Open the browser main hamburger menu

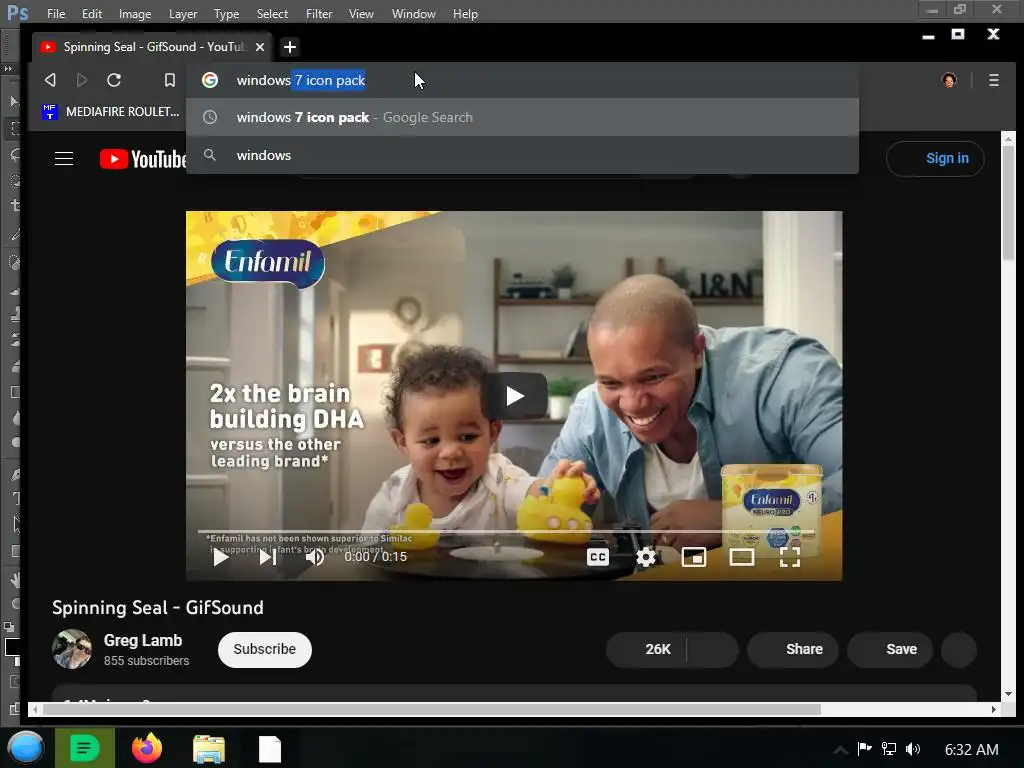coord(993,80)
